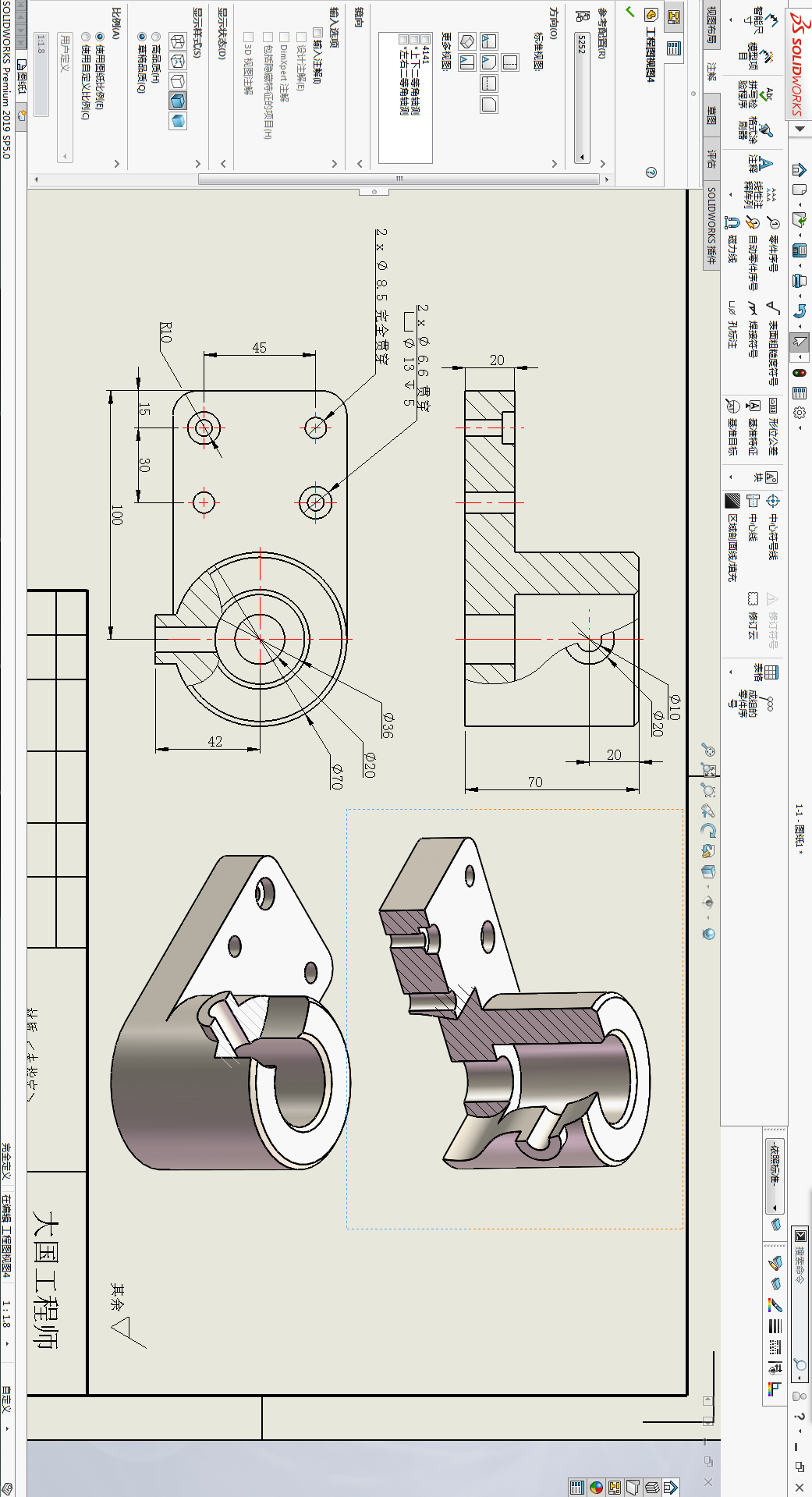This screenshot has width=812, height=1497.
Task: Insert a Datum Feature (基准特征) symbol
Action: pos(753,427)
